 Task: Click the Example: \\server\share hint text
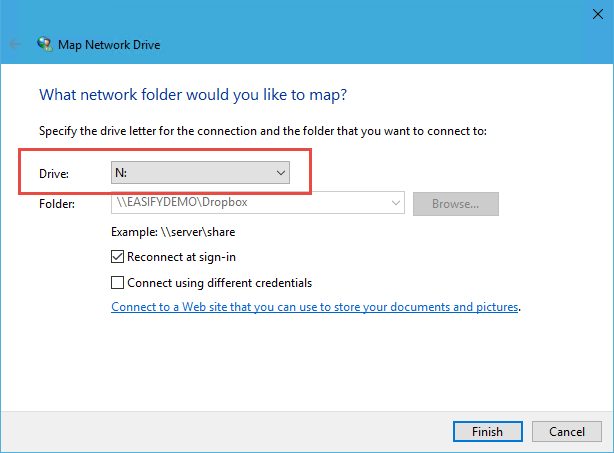tap(173, 232)
